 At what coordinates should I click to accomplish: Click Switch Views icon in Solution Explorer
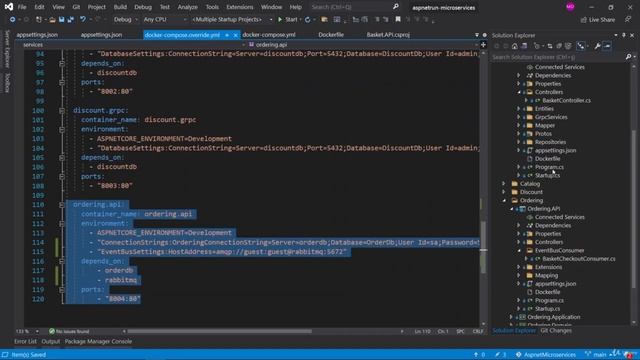524,46
